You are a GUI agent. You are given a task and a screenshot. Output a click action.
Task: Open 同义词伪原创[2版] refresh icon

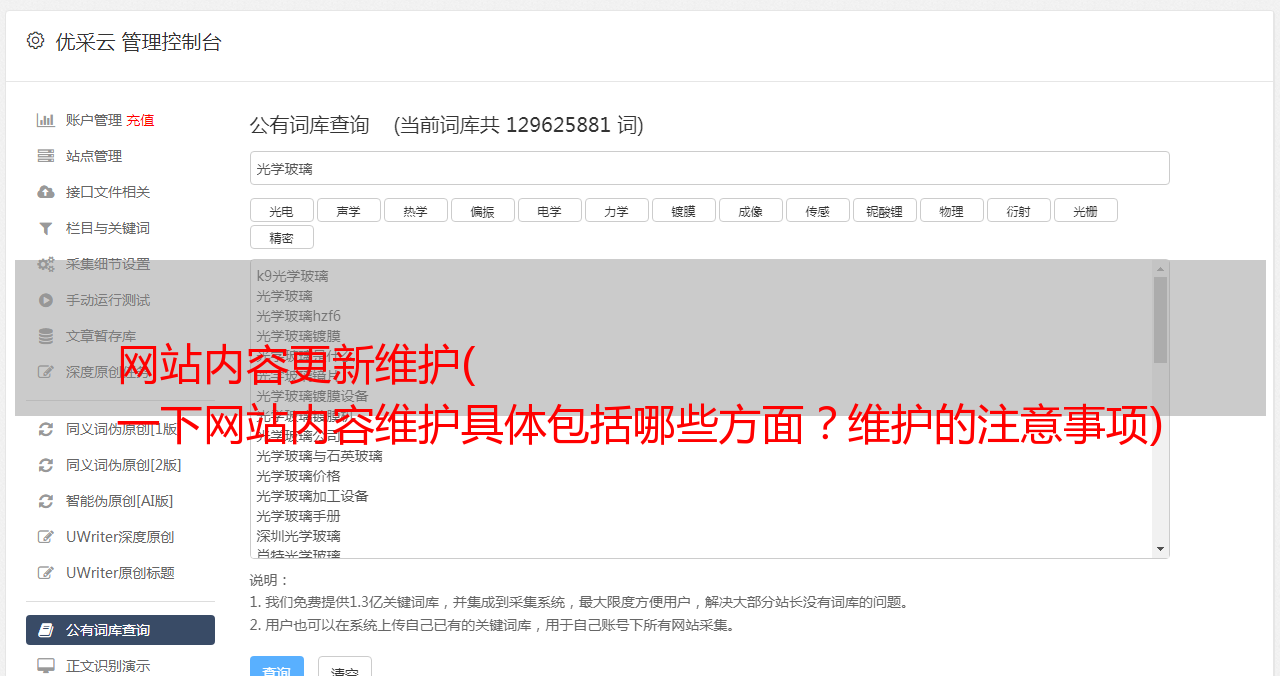coord(46,465)
